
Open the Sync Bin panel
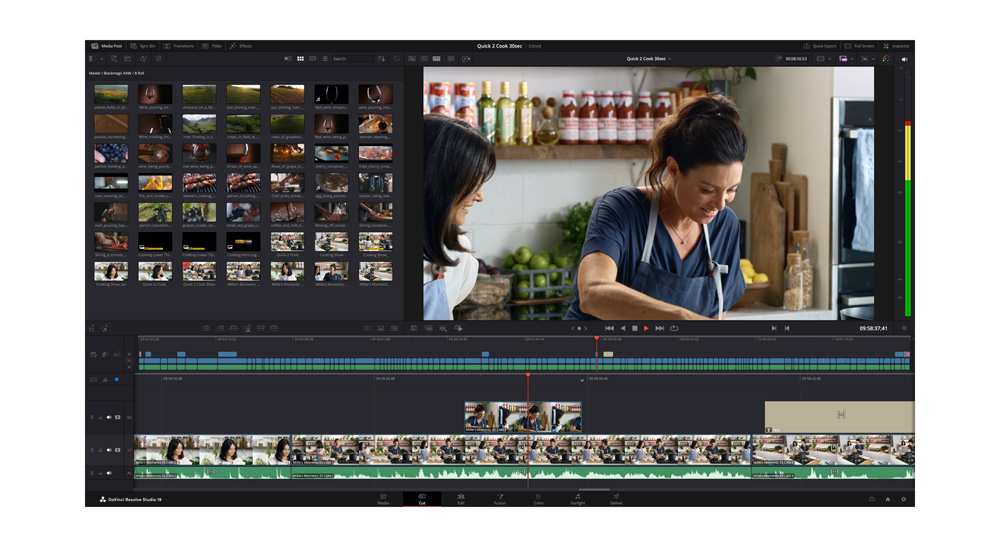click(x=143, y=46)
